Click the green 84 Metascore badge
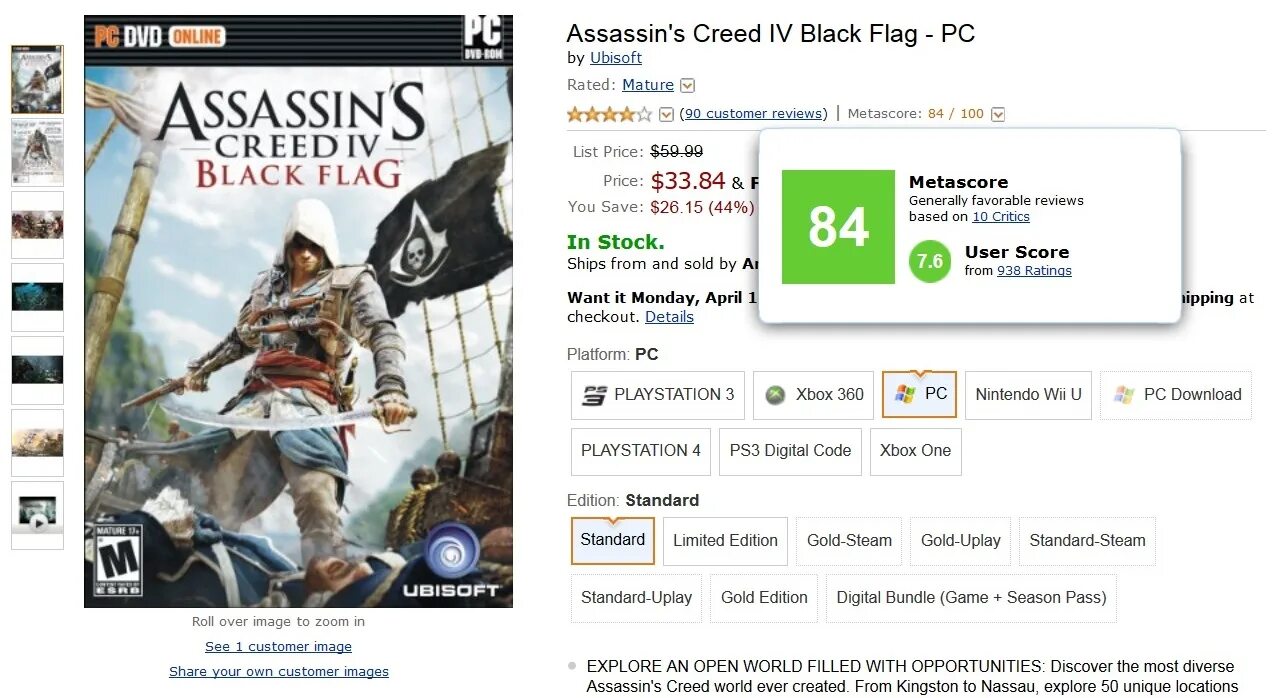 pos(838,227)
